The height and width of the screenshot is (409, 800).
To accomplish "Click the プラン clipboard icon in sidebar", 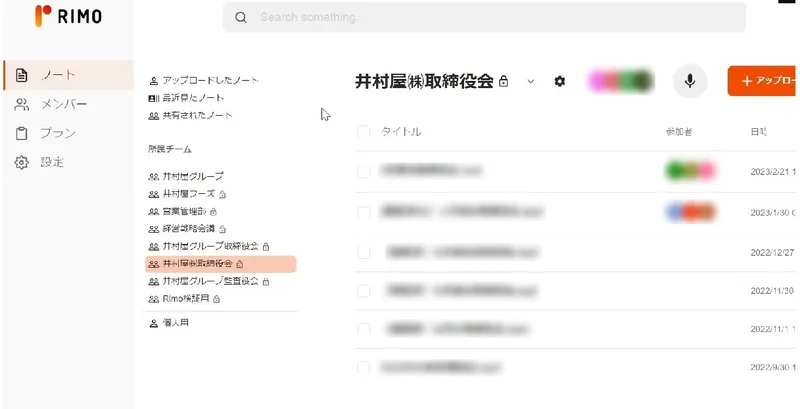I will pos(21,133).
